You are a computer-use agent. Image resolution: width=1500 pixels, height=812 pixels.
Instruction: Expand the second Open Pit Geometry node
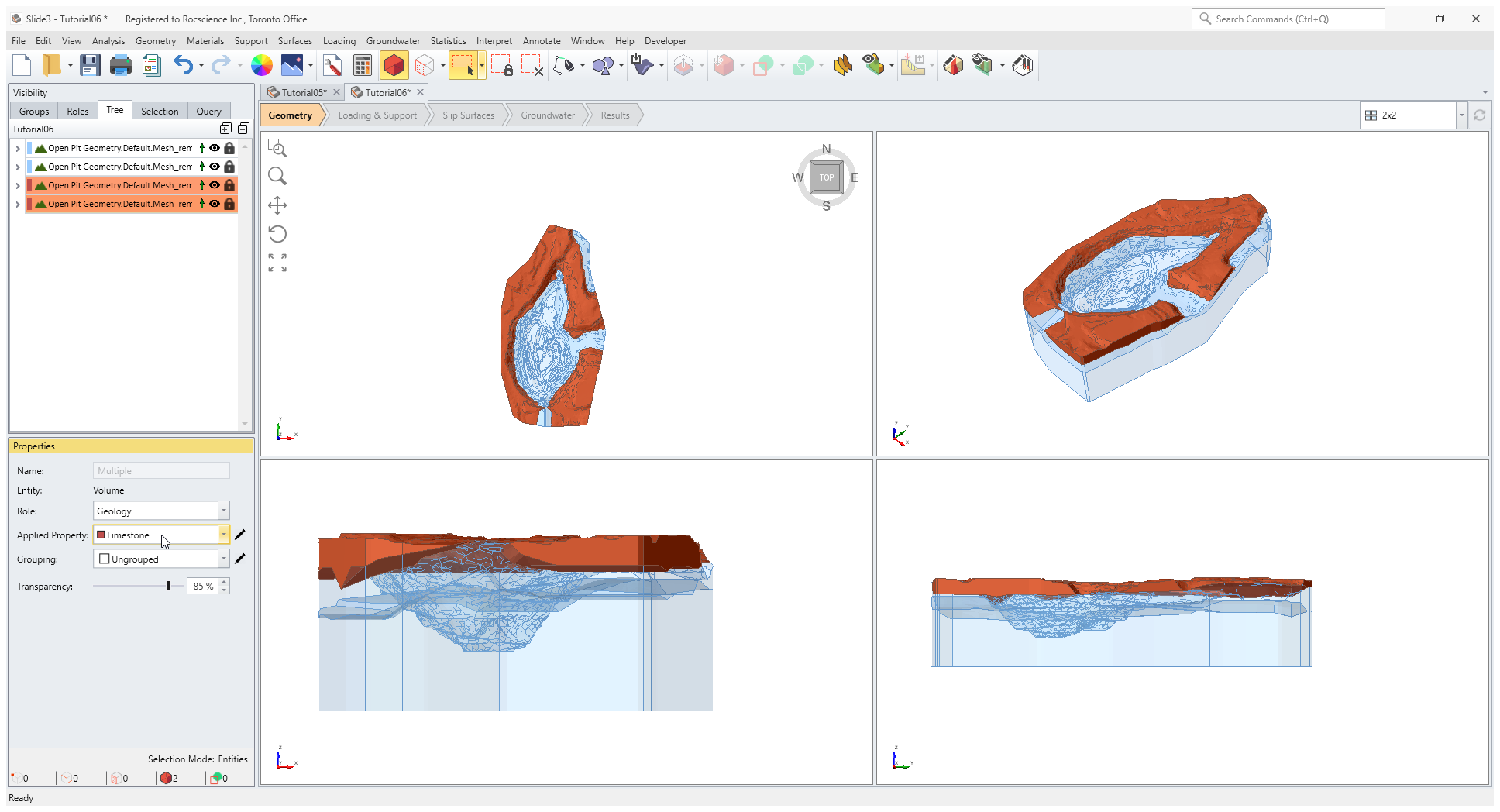pyautogui.click(x=18, y=167)
